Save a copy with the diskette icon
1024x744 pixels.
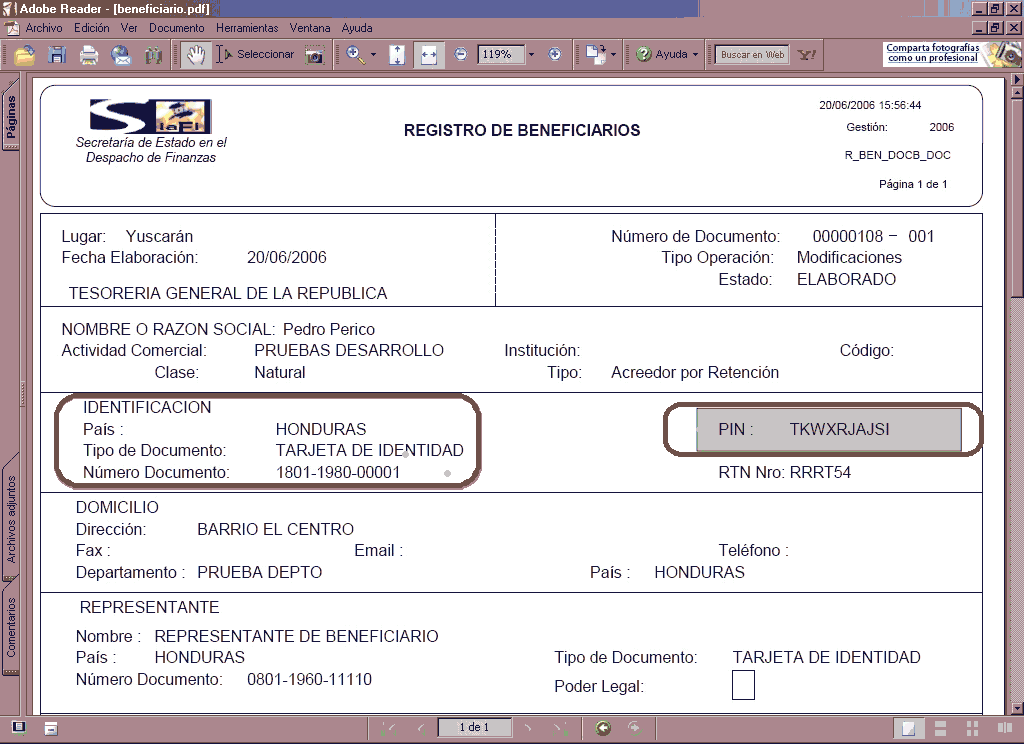[x=57, y=55]
